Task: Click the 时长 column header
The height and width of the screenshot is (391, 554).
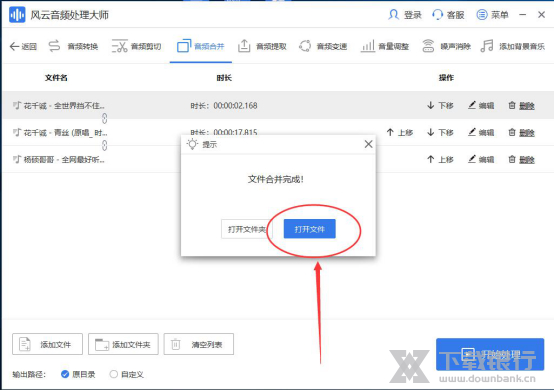Action: click(x=224, y=78)
